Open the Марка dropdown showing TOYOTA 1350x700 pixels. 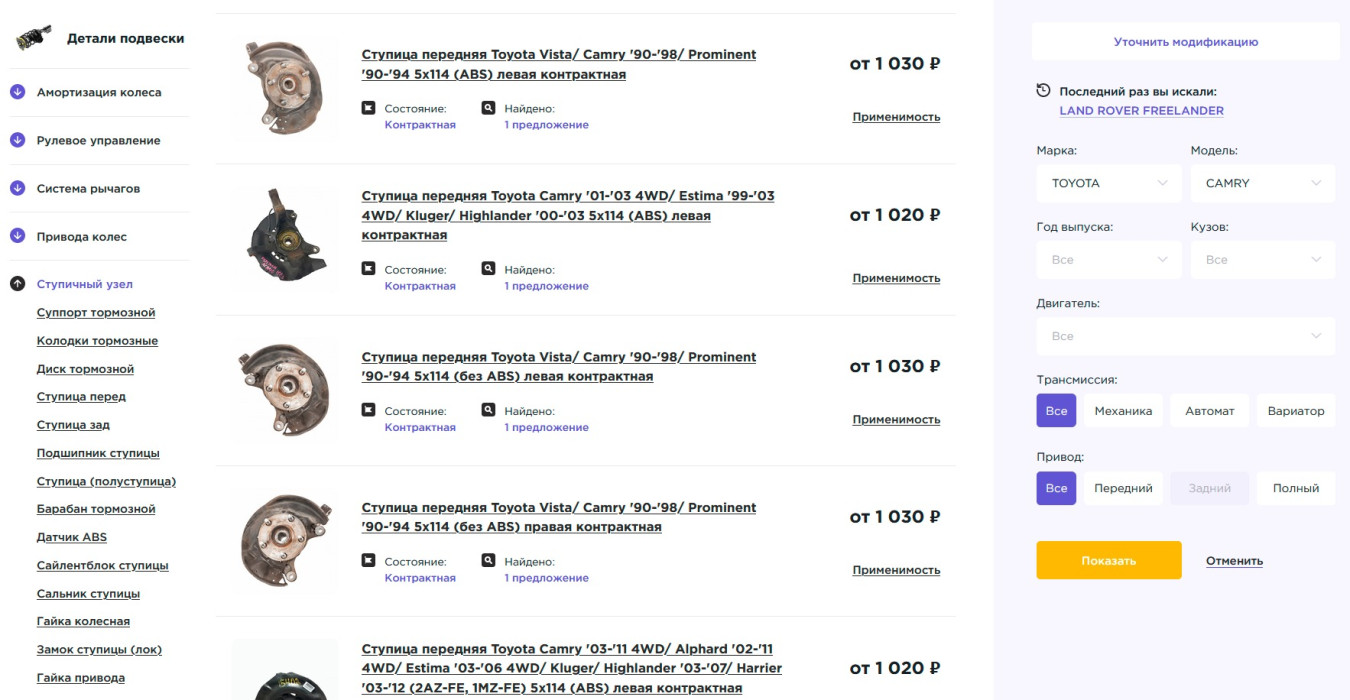[x=1109, y=183]
